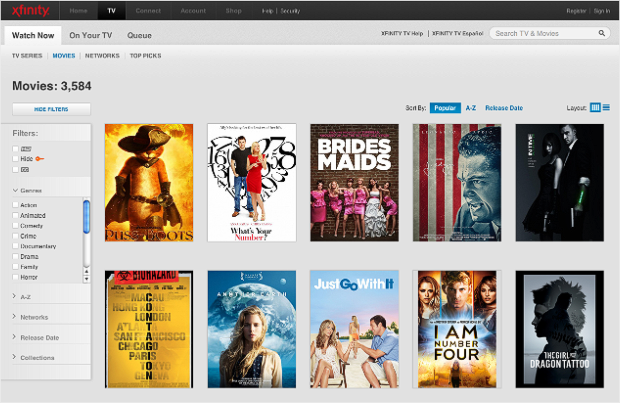Open the Bridesmaids movie poster
620x403 pixels.
[x=354, y=182]
